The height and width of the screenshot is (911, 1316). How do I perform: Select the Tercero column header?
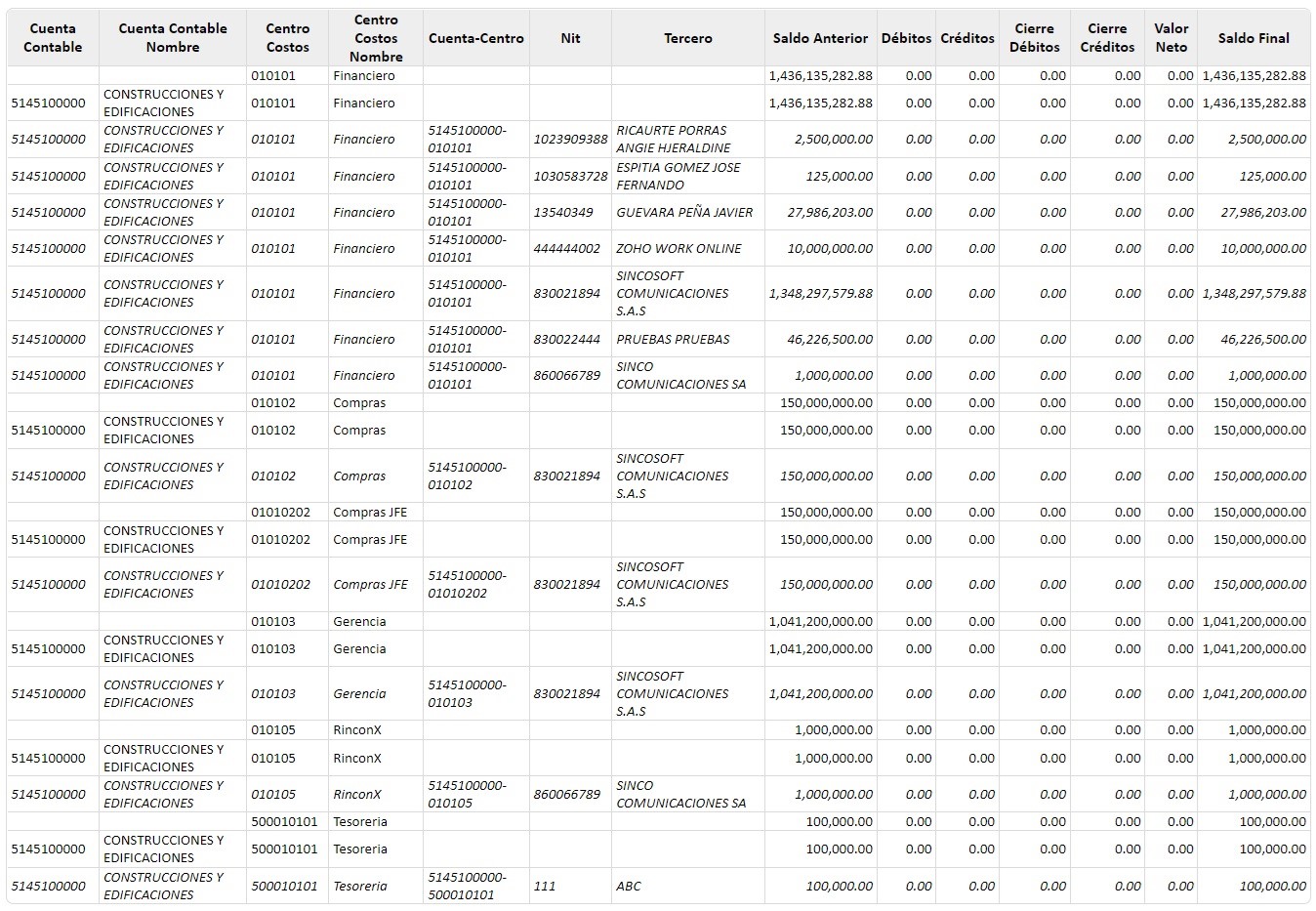click(688, 38)
